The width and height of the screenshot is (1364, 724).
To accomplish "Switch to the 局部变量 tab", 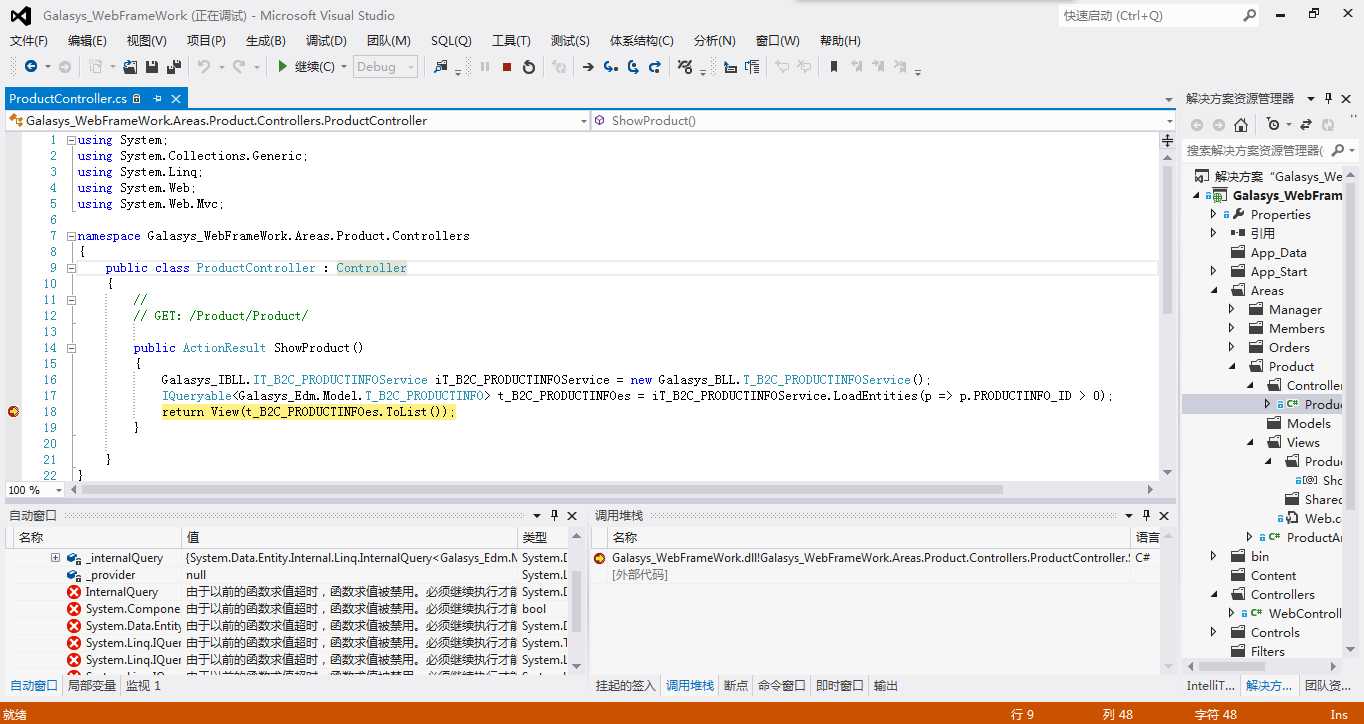I will point(91,686).
